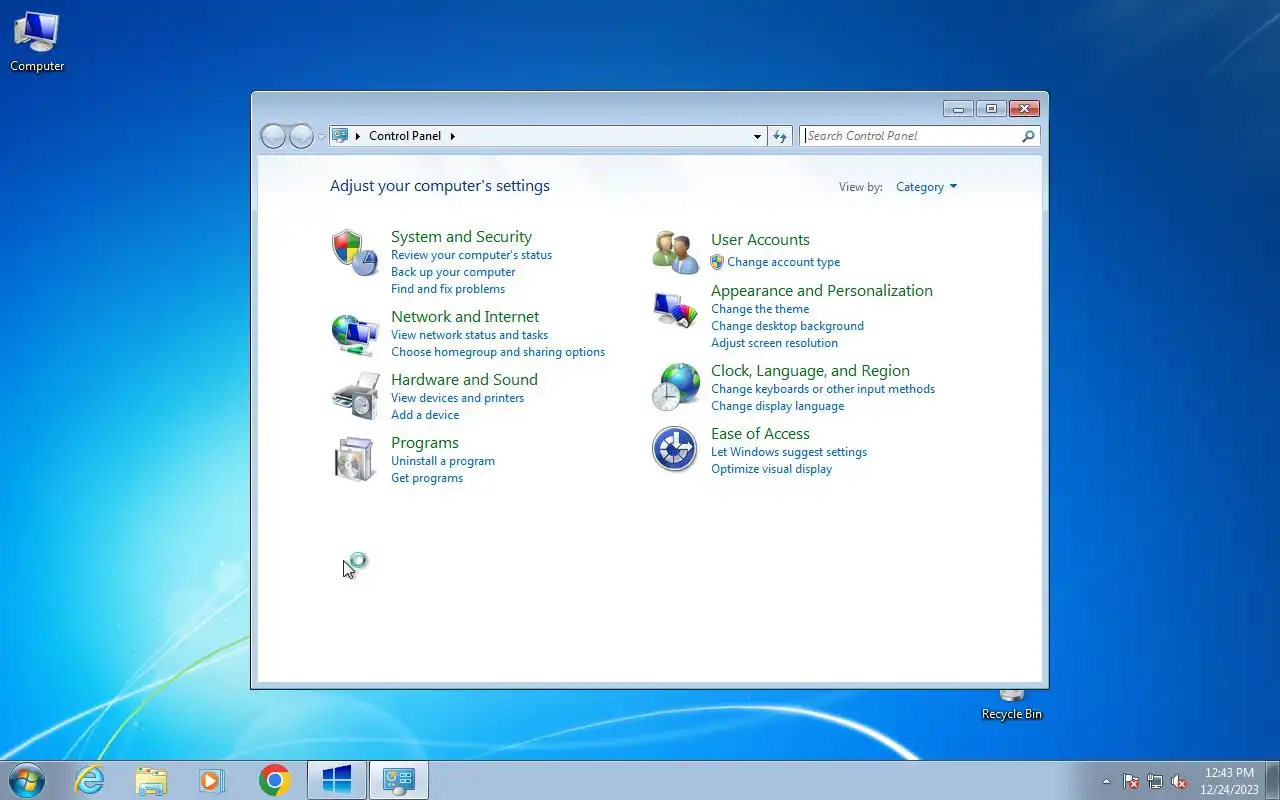Image resolution: width=1280 pixels, height=800 pixels.
Task: Open Appearance and Personalization heading
Action: pos(822,291)
